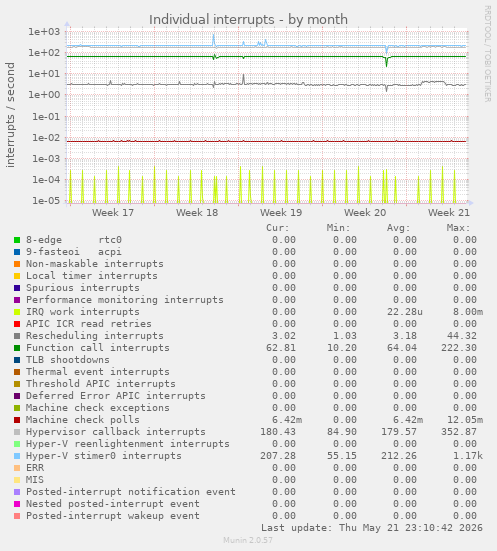
Task: Click the RRDTOOL / TOBI OETIKER watermark
Action: coord(488,54)
